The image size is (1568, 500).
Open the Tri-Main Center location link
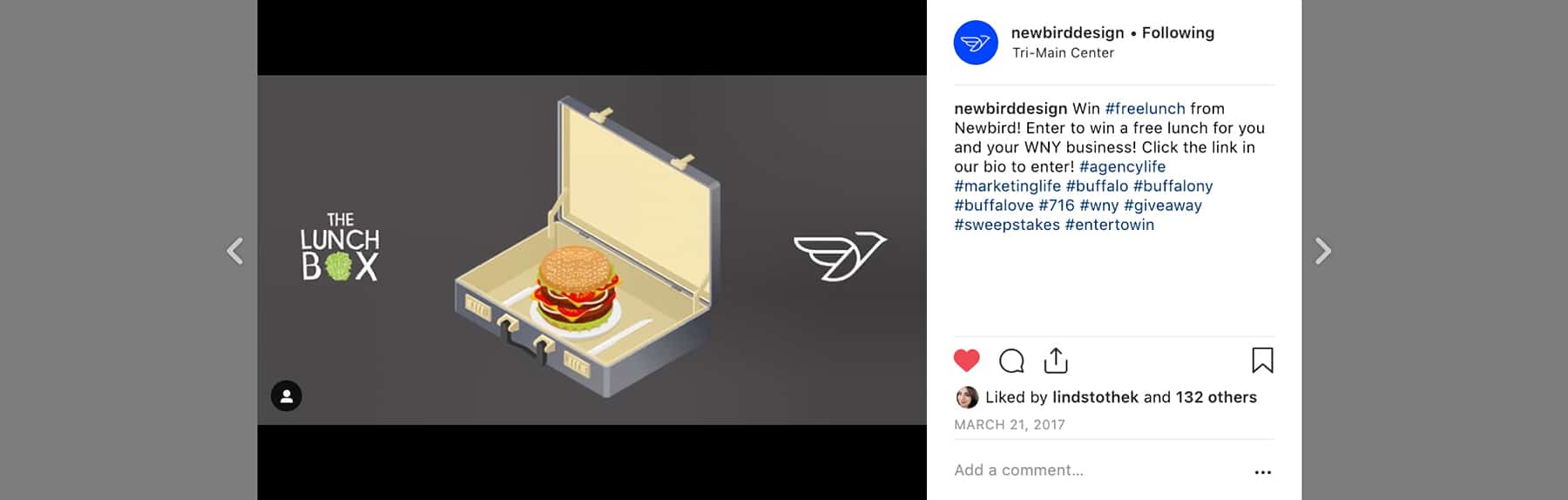[1063, 53]
